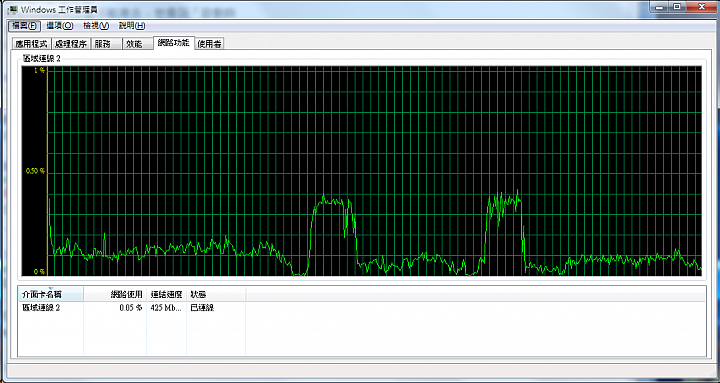
Task: Sort by 狀態 column header
Action: coord(216,294)
